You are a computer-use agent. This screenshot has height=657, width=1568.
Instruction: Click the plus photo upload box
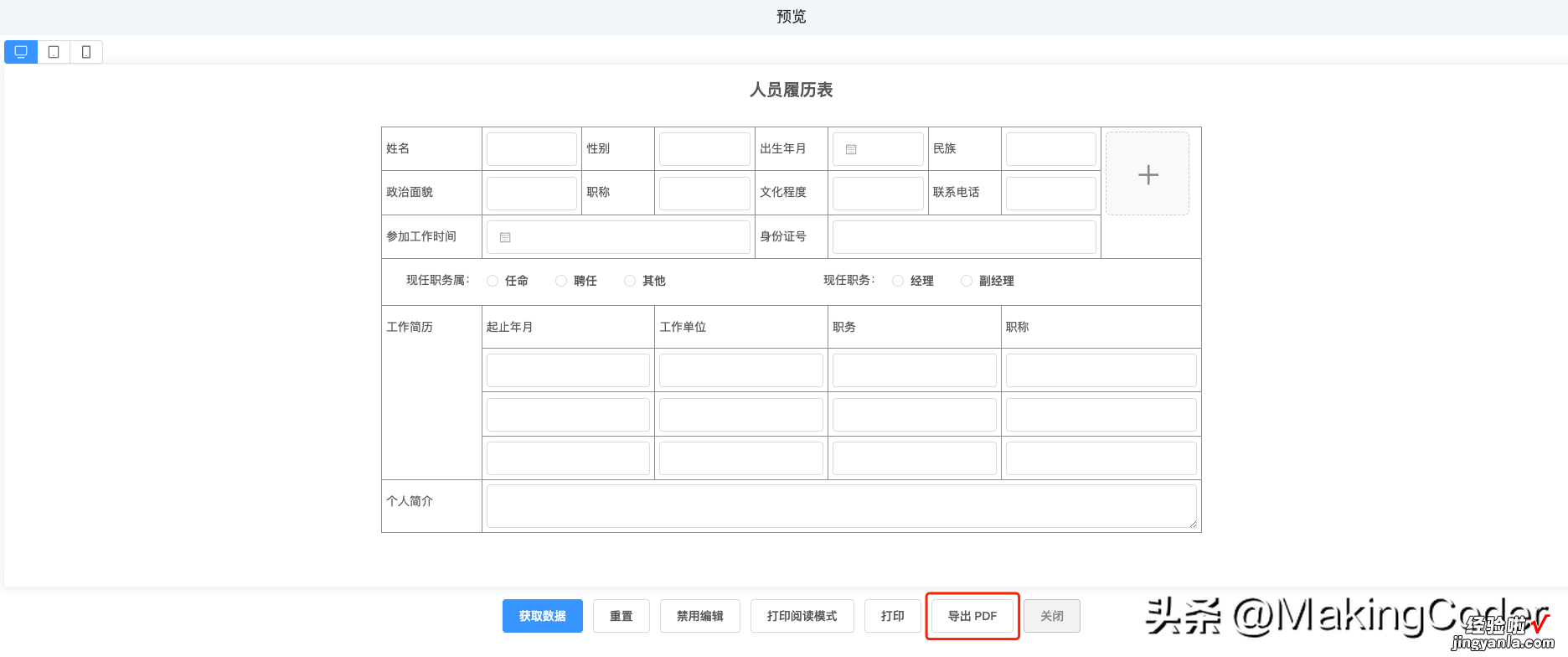(1148, 173)
